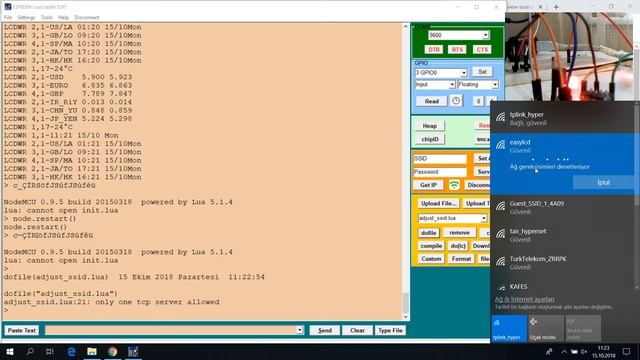Image resolution: width=640 pixels, height=360 pixels.
Task: Expand the baud rate 9600 dropdown
Action: click(x=485, y=35)
